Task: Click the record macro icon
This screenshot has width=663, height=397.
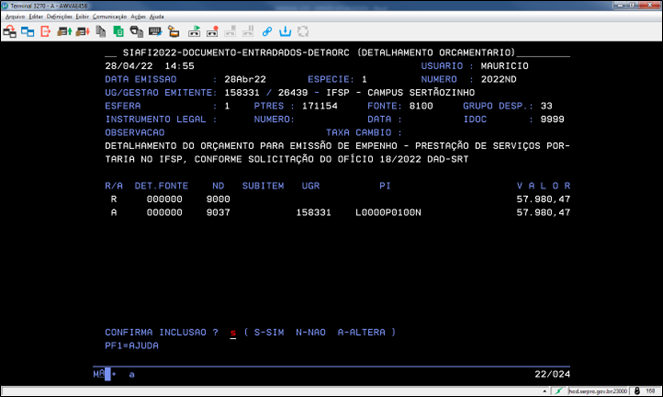Action: [x=212, y=31]
